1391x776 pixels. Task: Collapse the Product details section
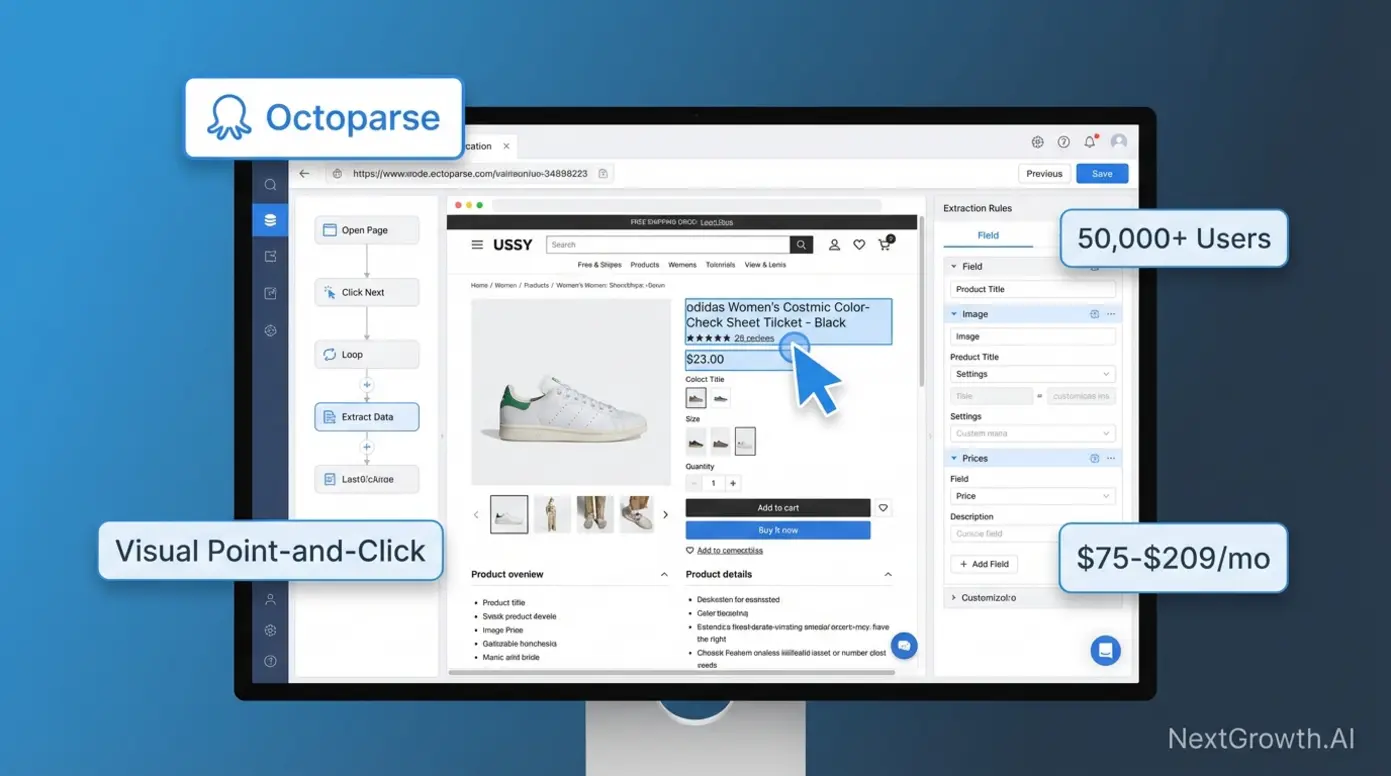[x=888, y=574]
